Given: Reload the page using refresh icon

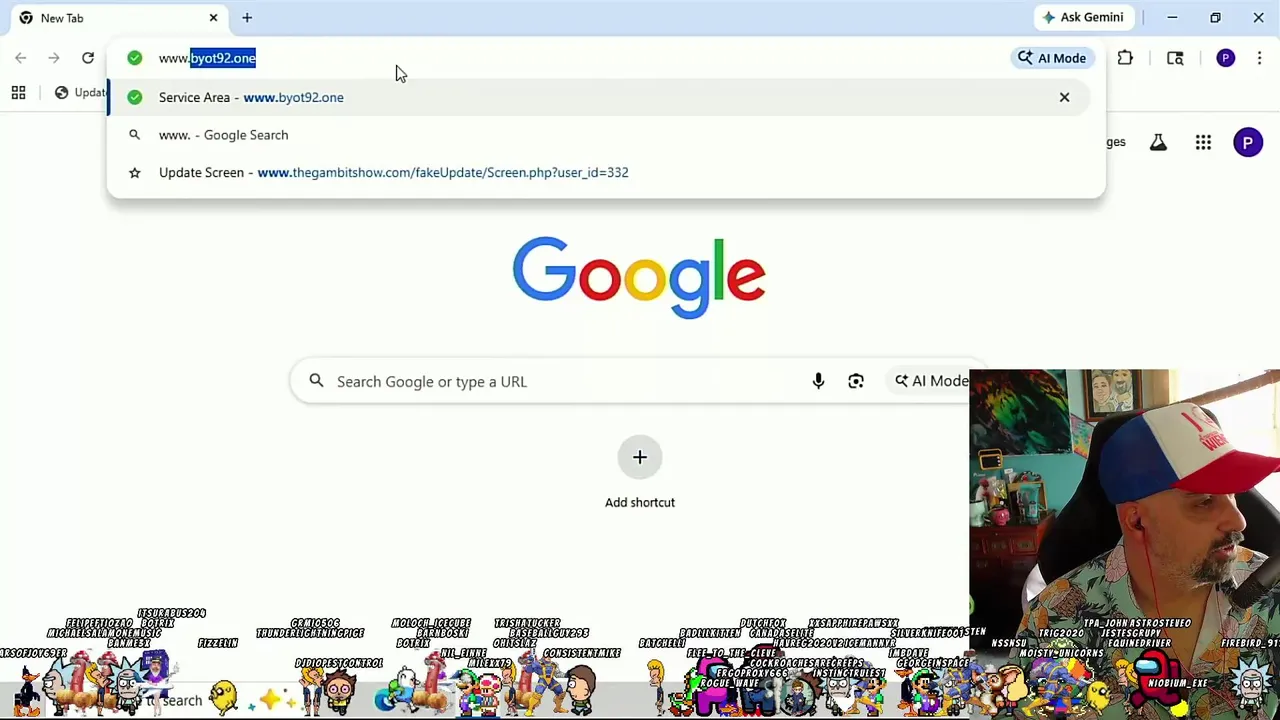Looking at the screenshot, I should click(88, 58).
